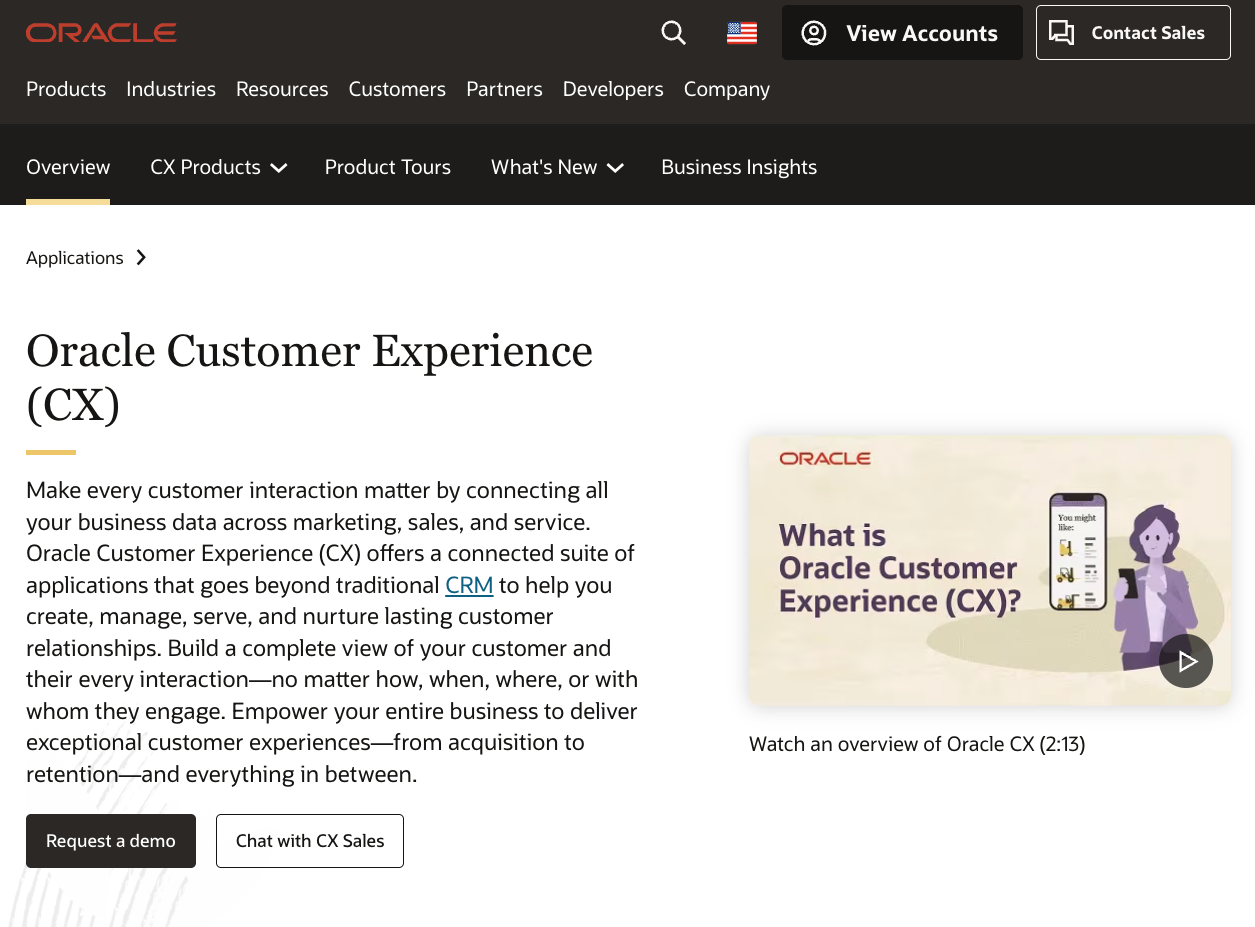The width and height of the screenshot is (1255, 927).
Task: Follow the CRM hyperlink in the paragraph
Action: click(x=469, y=585)
